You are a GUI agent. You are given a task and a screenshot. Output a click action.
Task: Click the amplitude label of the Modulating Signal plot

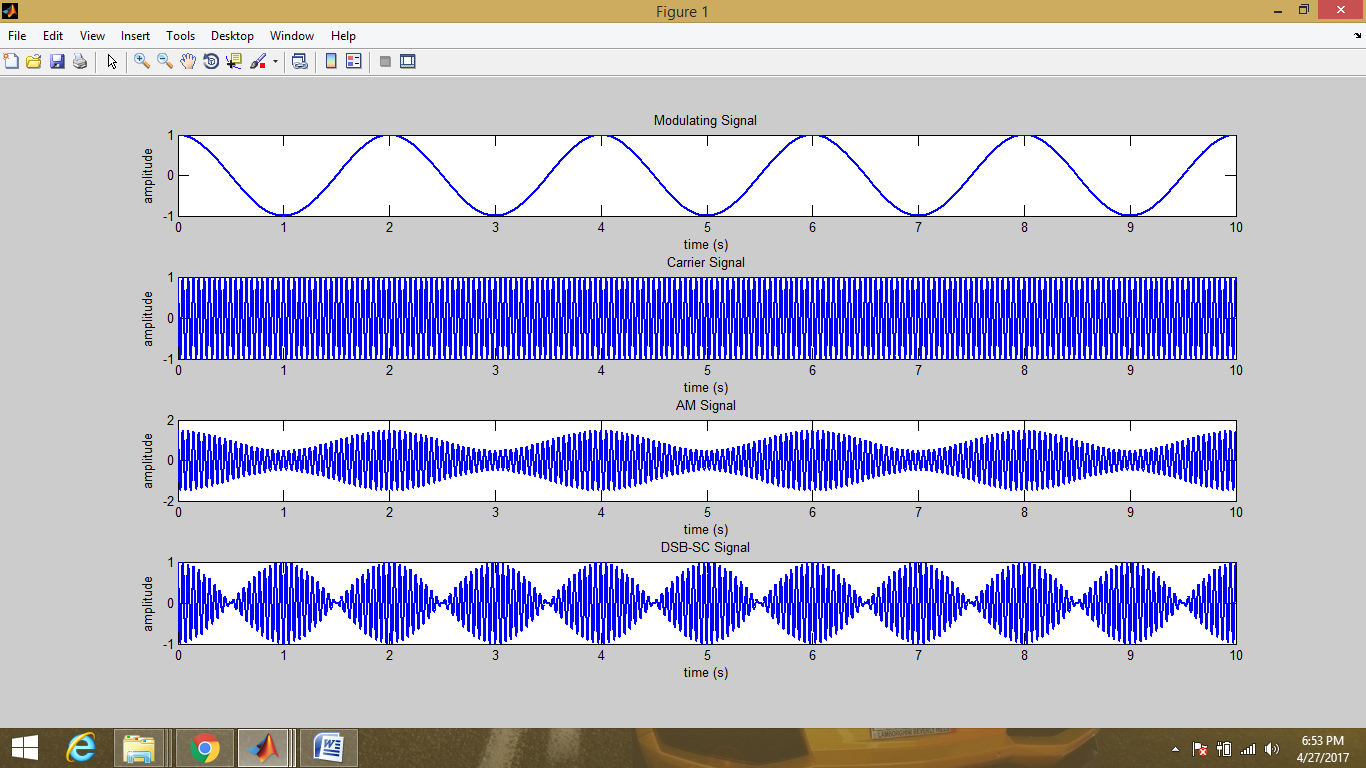point(149,176)
